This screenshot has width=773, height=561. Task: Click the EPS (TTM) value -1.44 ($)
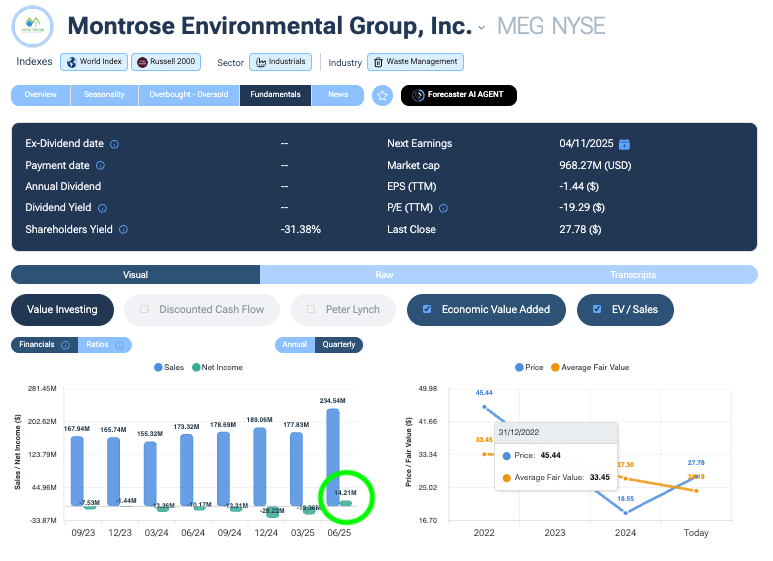[579, 186]
